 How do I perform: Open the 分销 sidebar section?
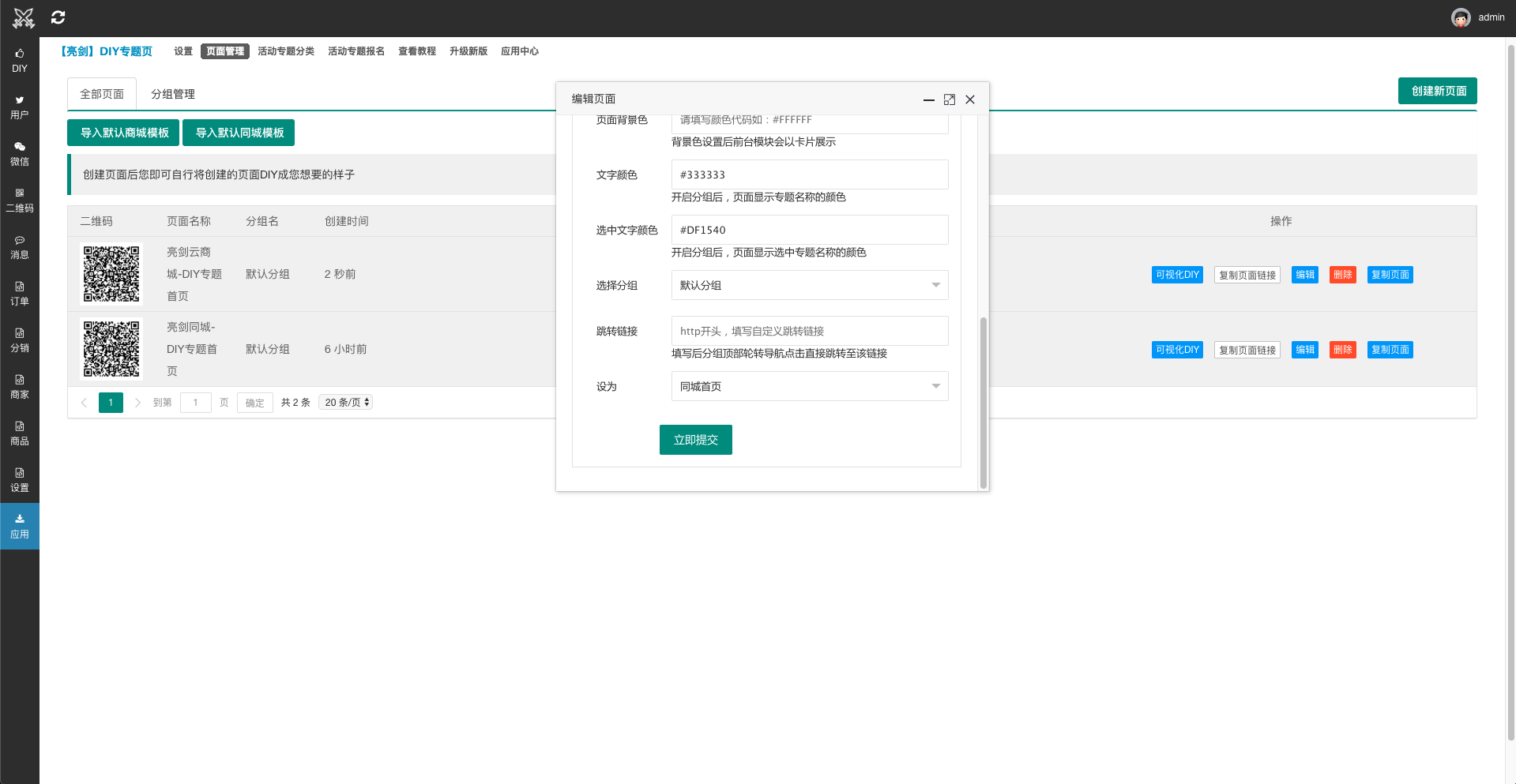(x=20, y=340)
